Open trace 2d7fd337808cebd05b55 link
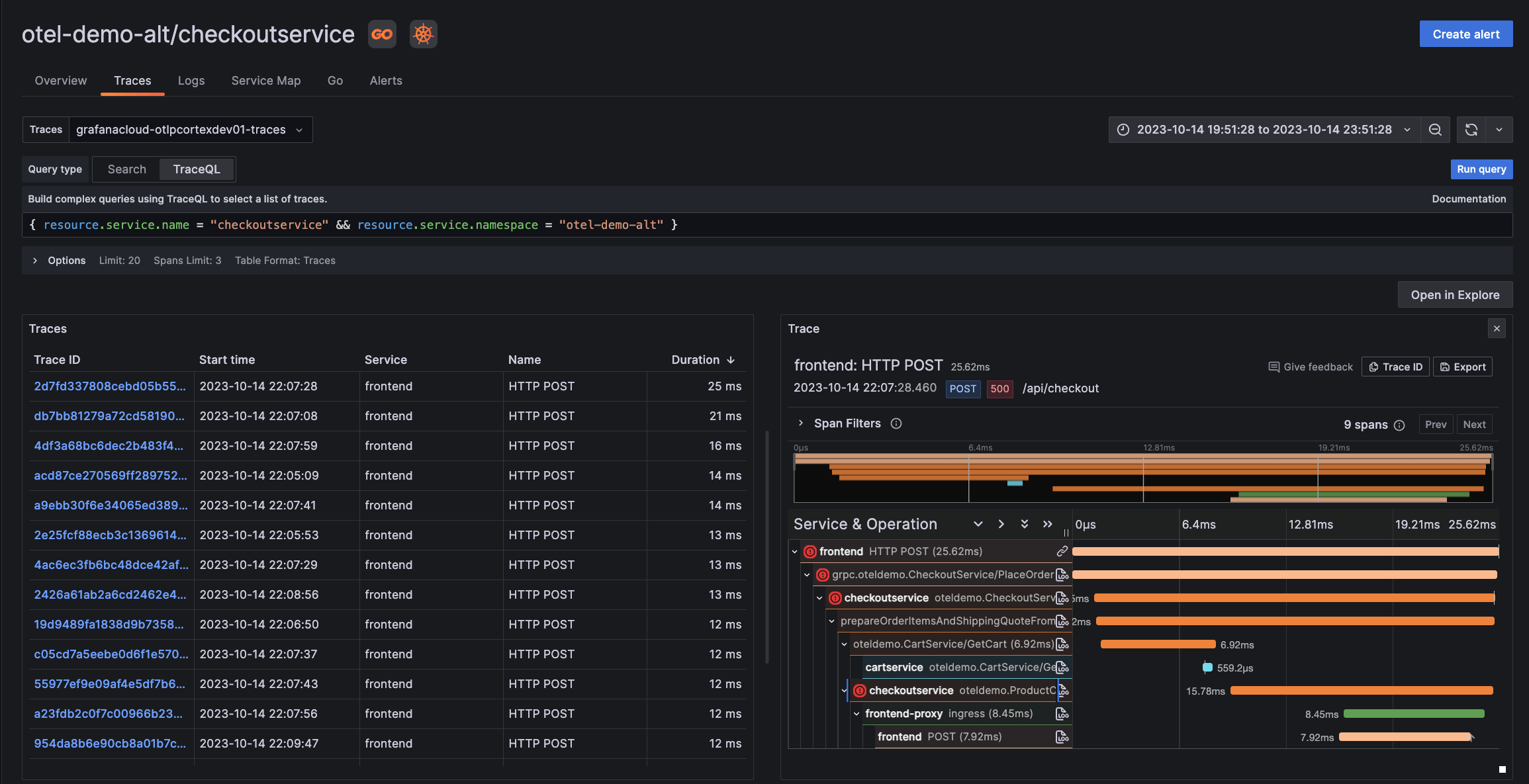The image size is (1529, 784). pos(110,386)
